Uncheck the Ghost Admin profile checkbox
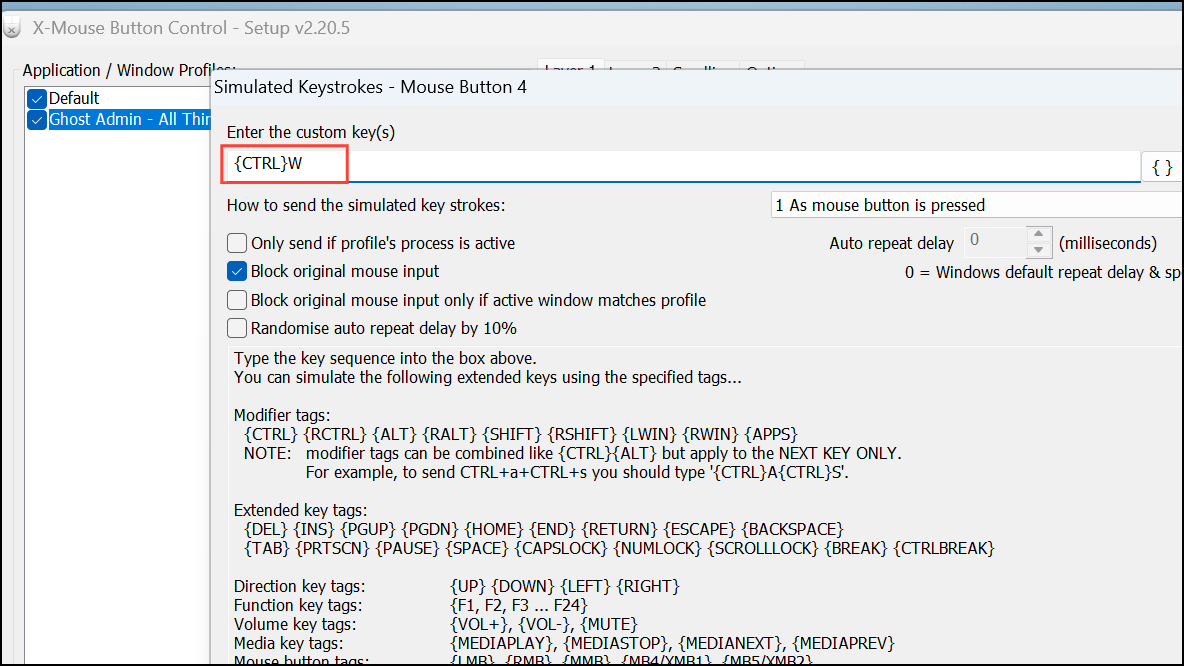Viewport: 1184px width, 666px height. coord(36,119)
